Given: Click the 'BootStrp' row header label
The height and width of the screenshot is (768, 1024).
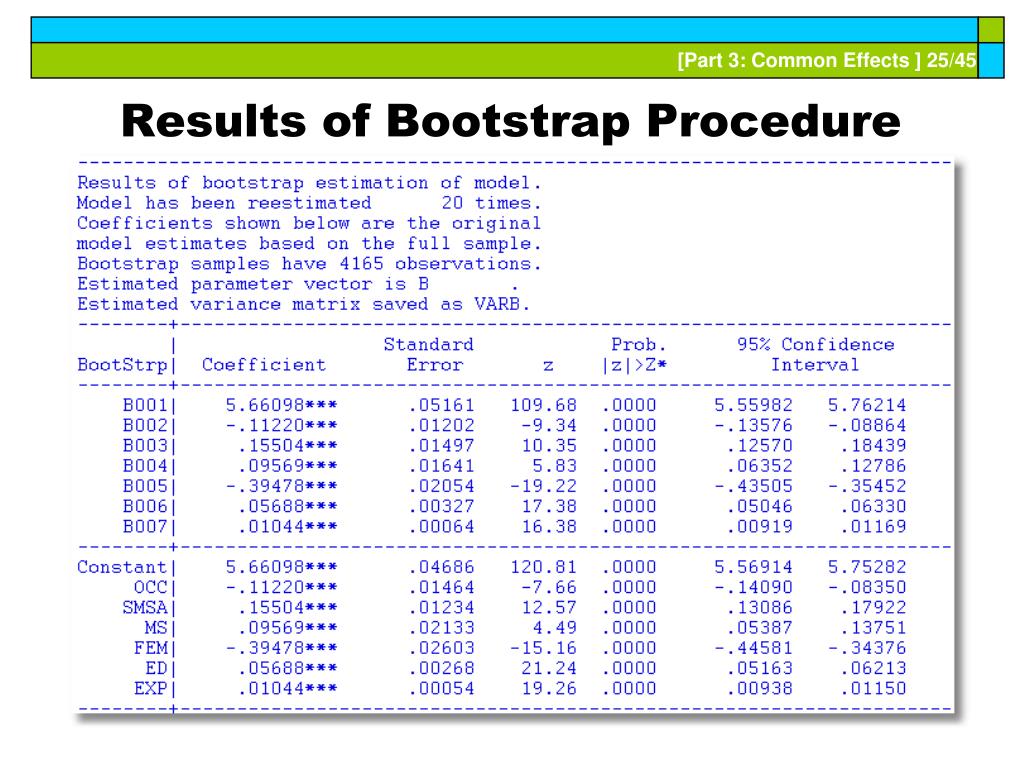Looking at the screenshot, I should 122,365.
